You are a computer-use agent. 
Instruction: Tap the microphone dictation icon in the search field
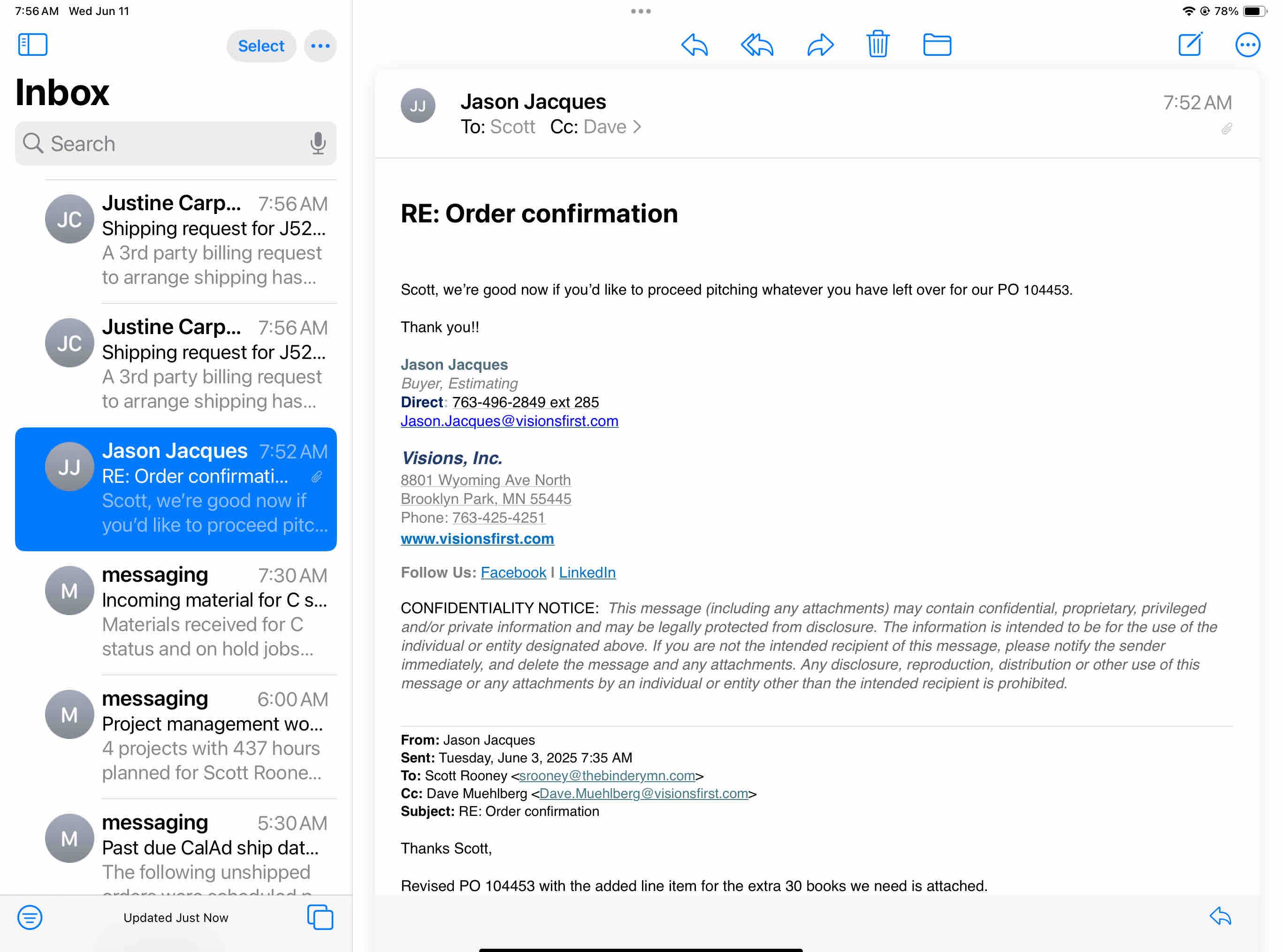pyautogui.click(x=318, y=144)
